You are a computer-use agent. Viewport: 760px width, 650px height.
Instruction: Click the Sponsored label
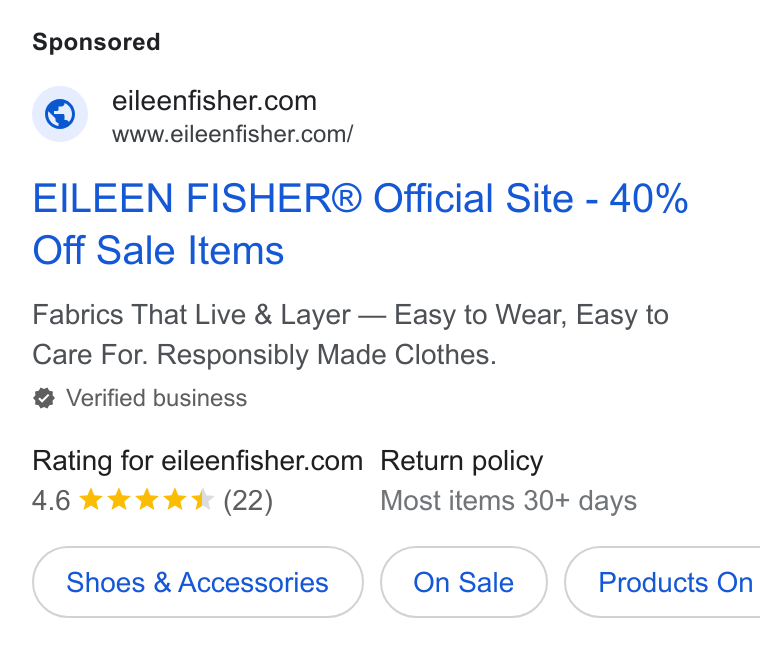pyautogui.click(x=96, y=42)
